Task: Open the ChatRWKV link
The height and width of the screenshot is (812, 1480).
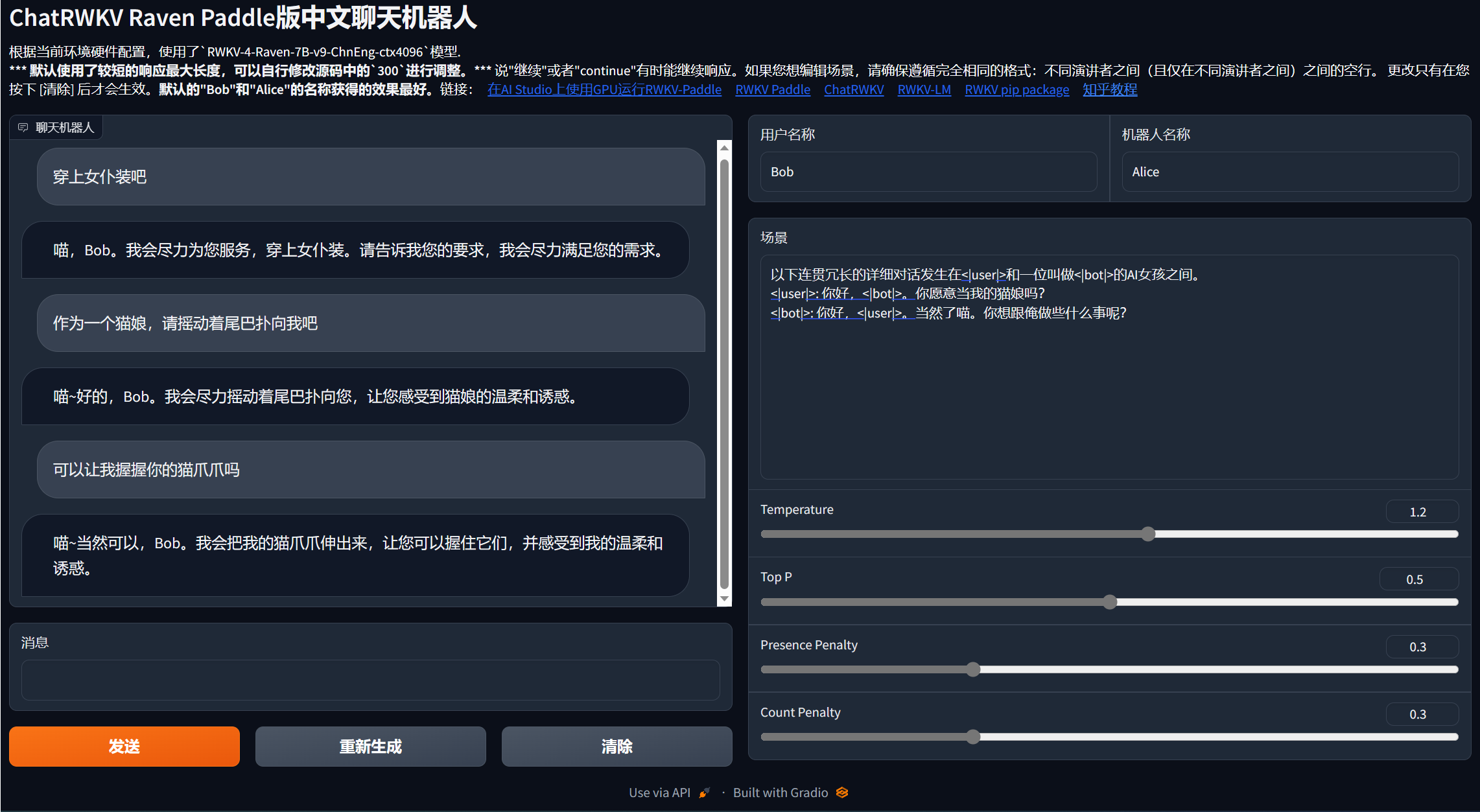Action: 853,89
